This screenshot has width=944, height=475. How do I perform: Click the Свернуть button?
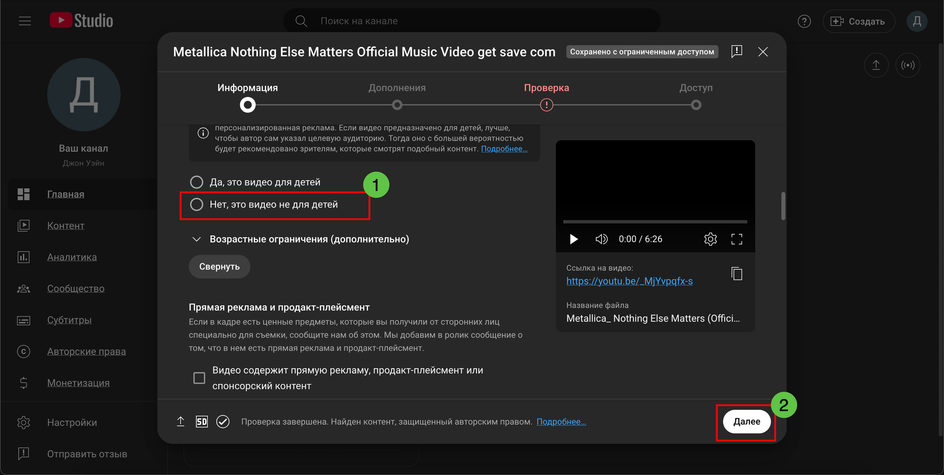219,267
